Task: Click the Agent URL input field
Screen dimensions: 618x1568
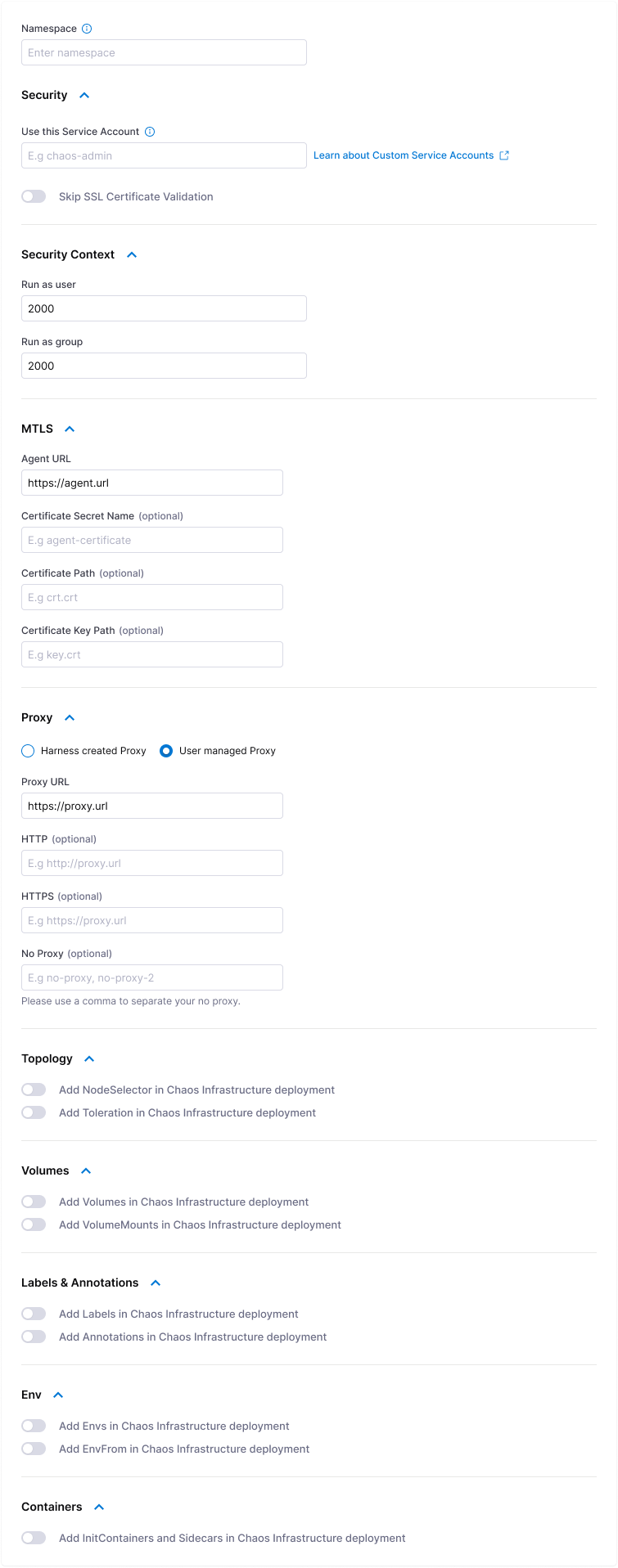Action: click(152, 483)
